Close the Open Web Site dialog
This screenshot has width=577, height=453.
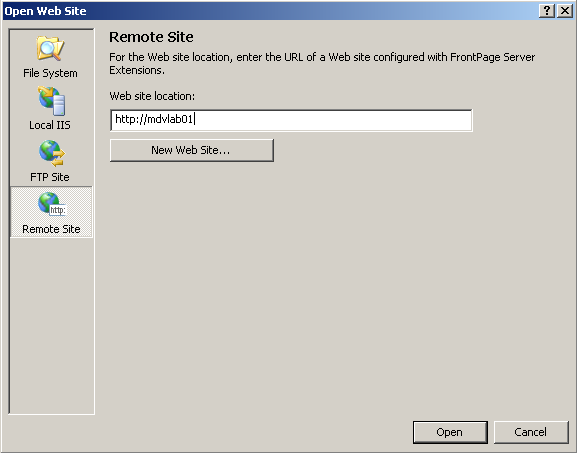565,11
